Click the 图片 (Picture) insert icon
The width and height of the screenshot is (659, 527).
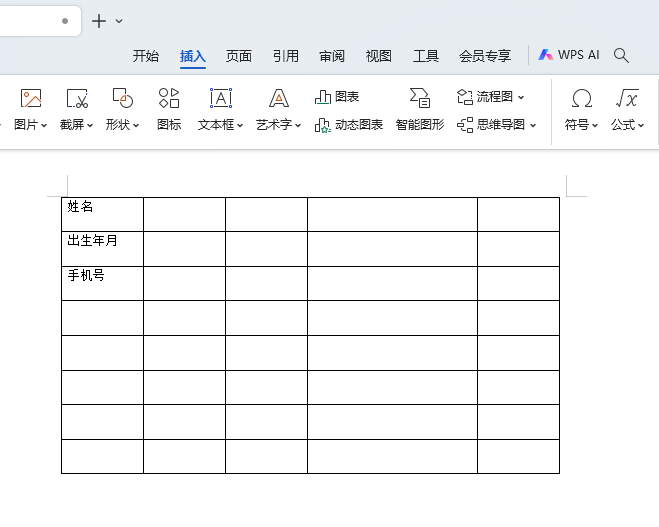click(31, 98)
